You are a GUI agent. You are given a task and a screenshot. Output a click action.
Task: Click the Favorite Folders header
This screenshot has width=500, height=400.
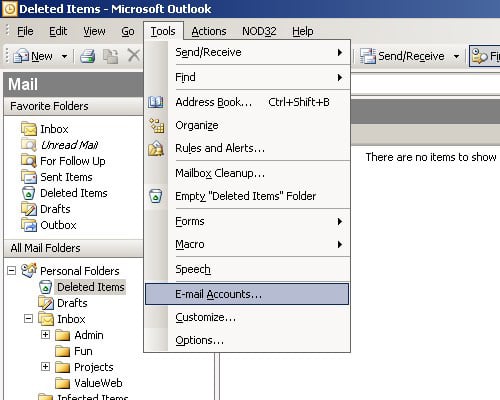(73, 106)
